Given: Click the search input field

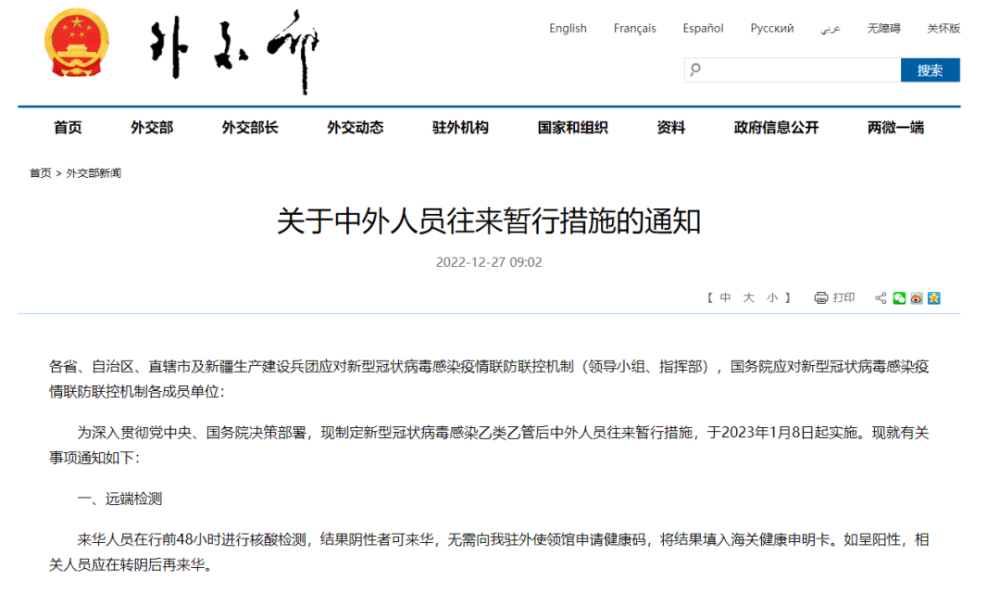Looking at the screenshot, I should point(792,70).
